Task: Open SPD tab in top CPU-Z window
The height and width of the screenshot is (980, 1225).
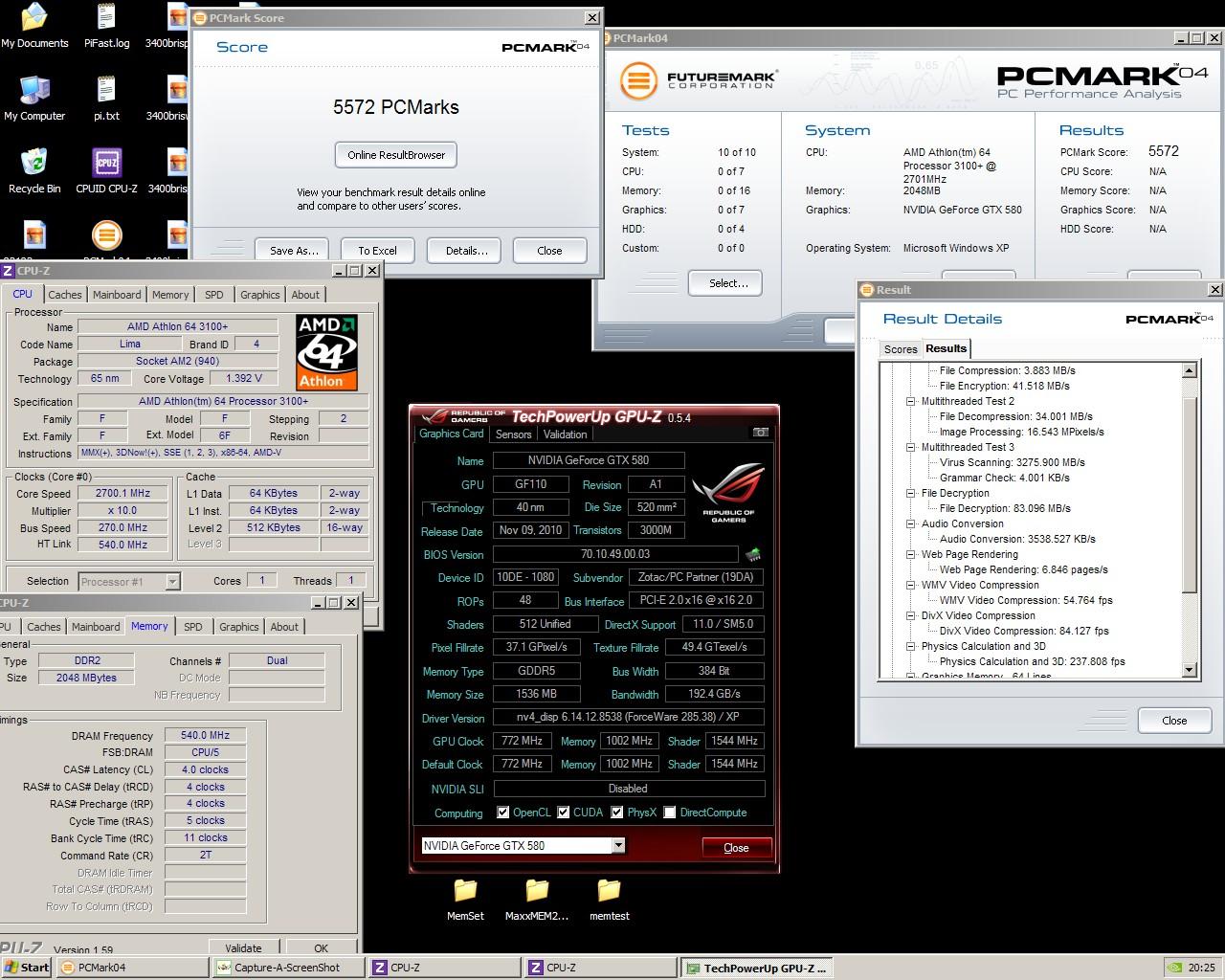Action: tap(214, 295)
